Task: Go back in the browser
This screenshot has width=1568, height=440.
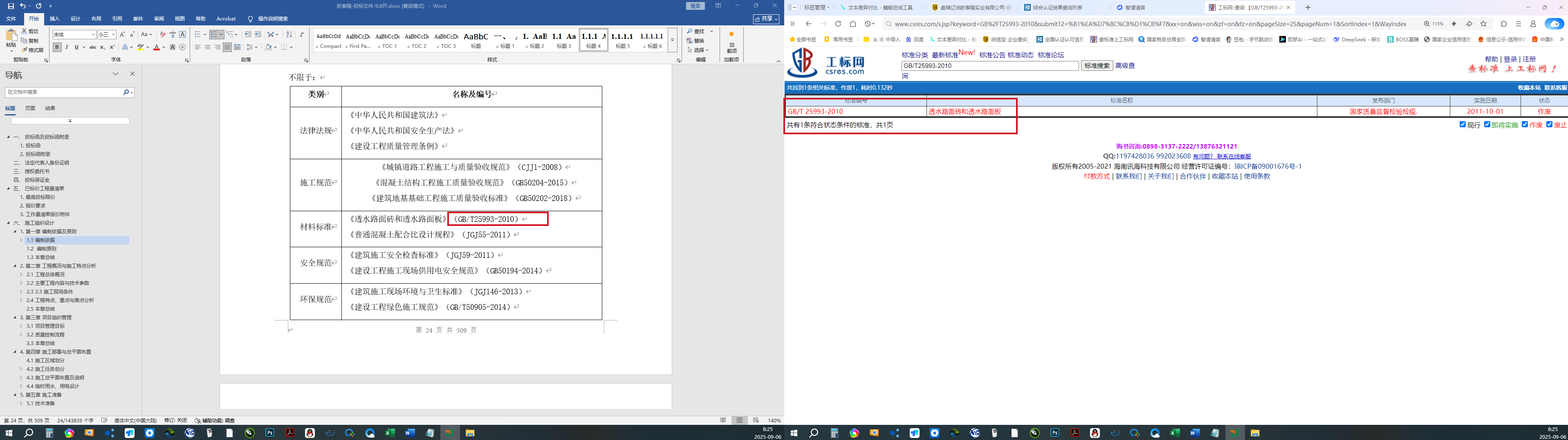Action: (808, 24)
